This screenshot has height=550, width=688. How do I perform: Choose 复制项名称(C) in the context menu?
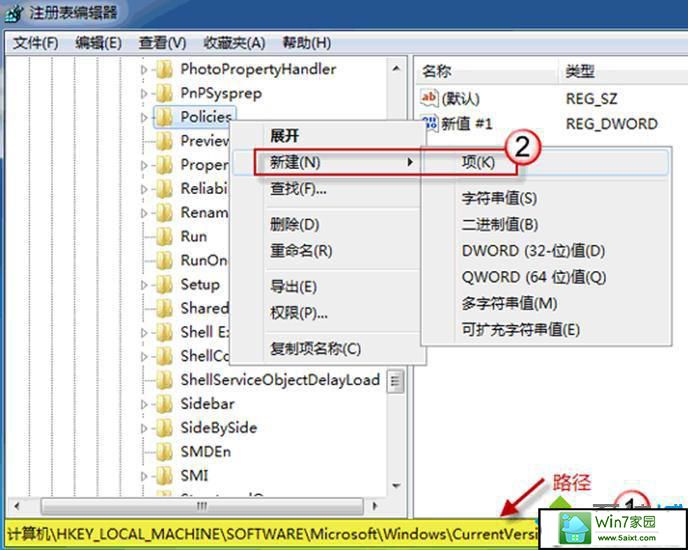[328, 349]
